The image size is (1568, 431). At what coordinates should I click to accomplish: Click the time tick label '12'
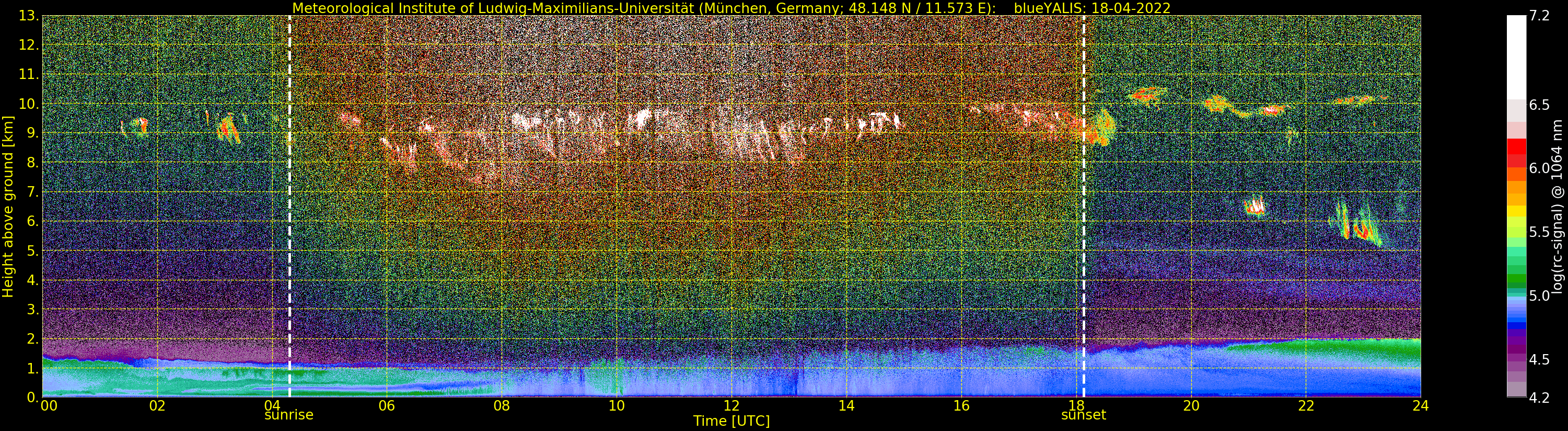731,406
